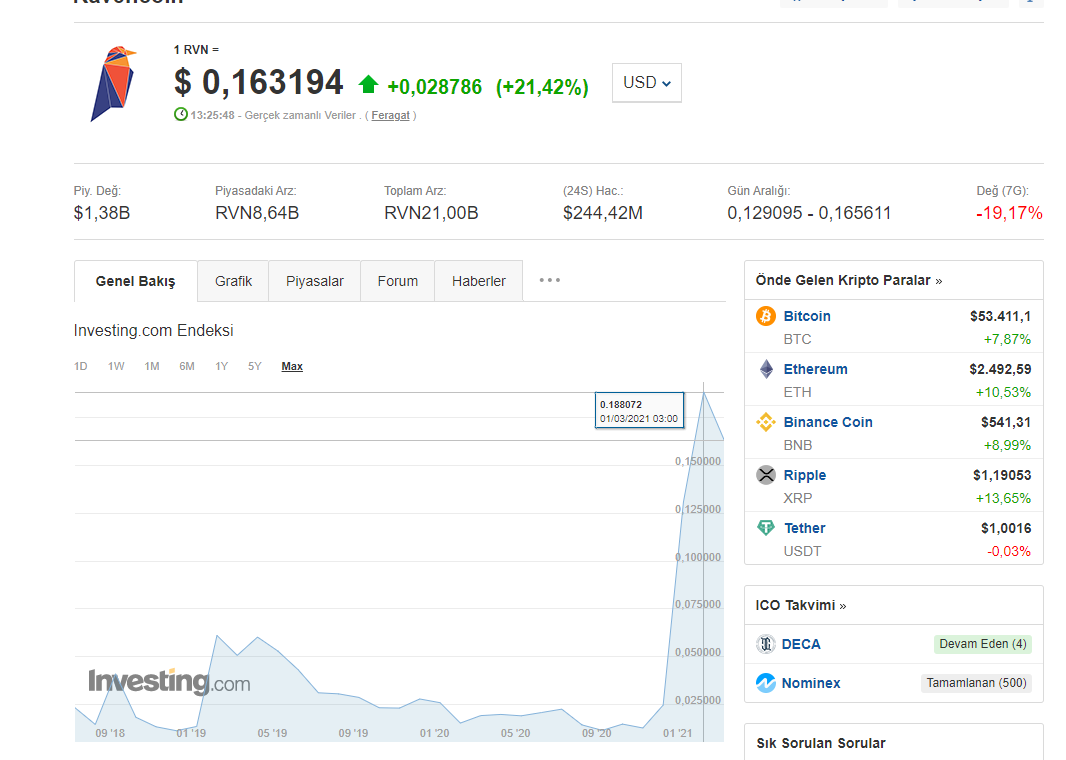
Task: Open the Grafik tab
Action: 233,281
